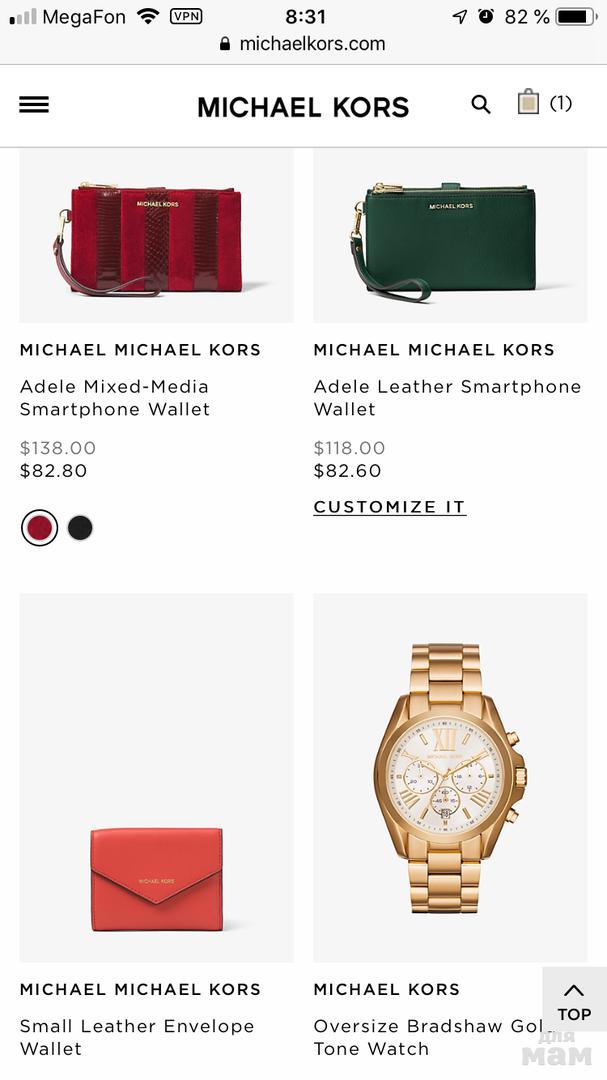Open Adele Leather Smartphone Wallet title
607x1080 pixels.
pos(447,397)
